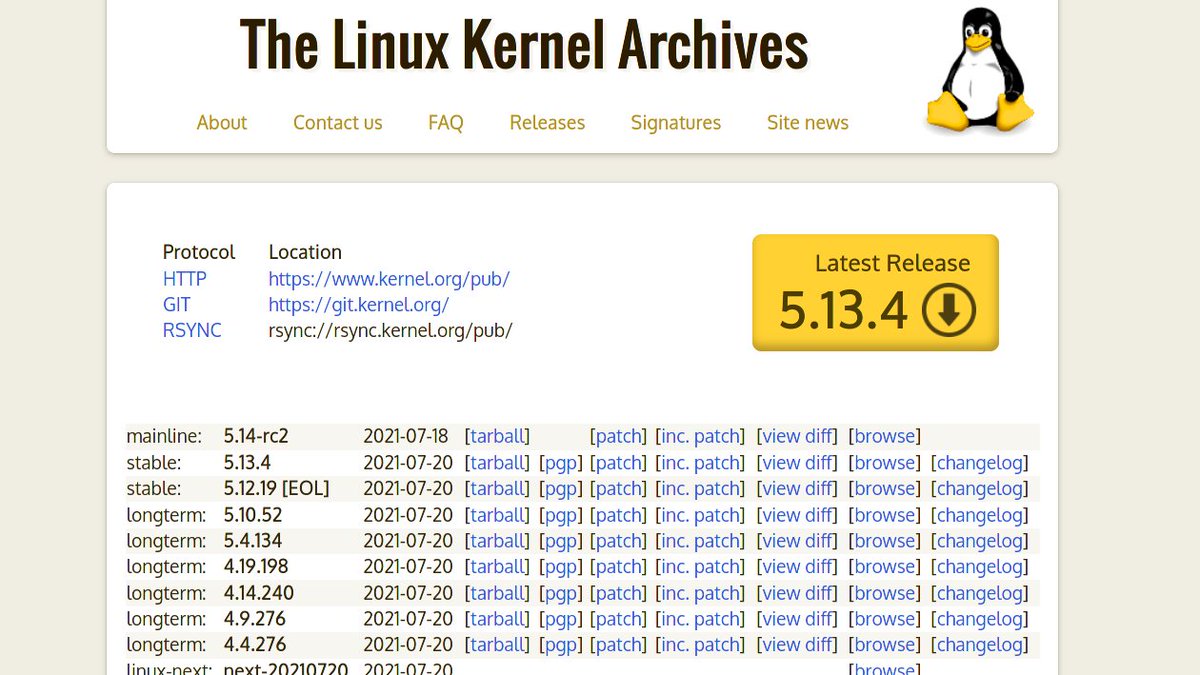Click the download arrow icon beside 5.13.4
The width and height of the screenshot is (1200, 675).
coord(948,310)
